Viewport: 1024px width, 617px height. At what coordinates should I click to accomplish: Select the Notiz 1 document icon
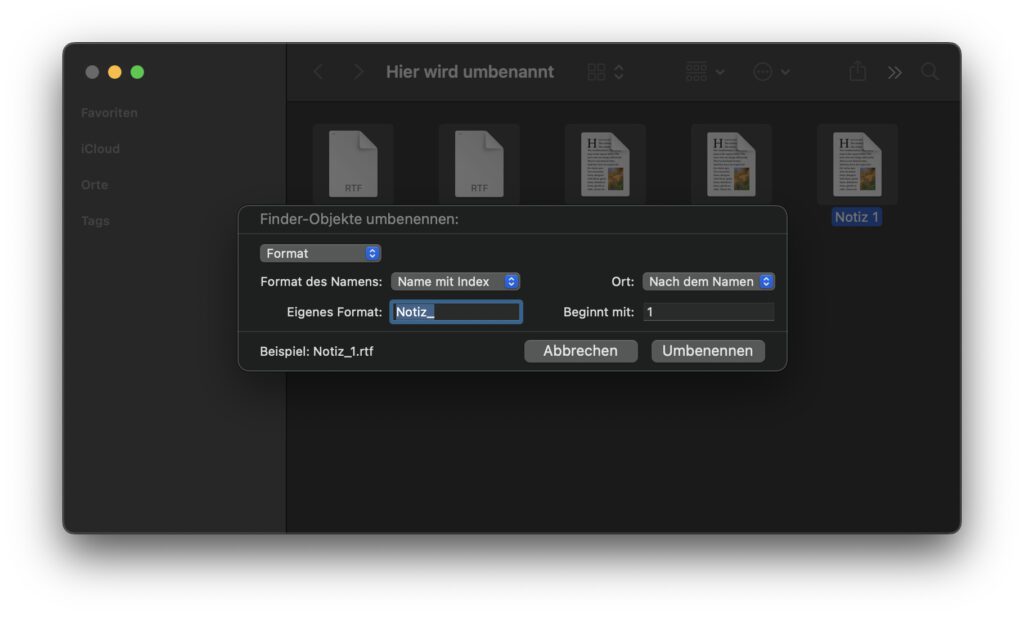coord(857,163)
